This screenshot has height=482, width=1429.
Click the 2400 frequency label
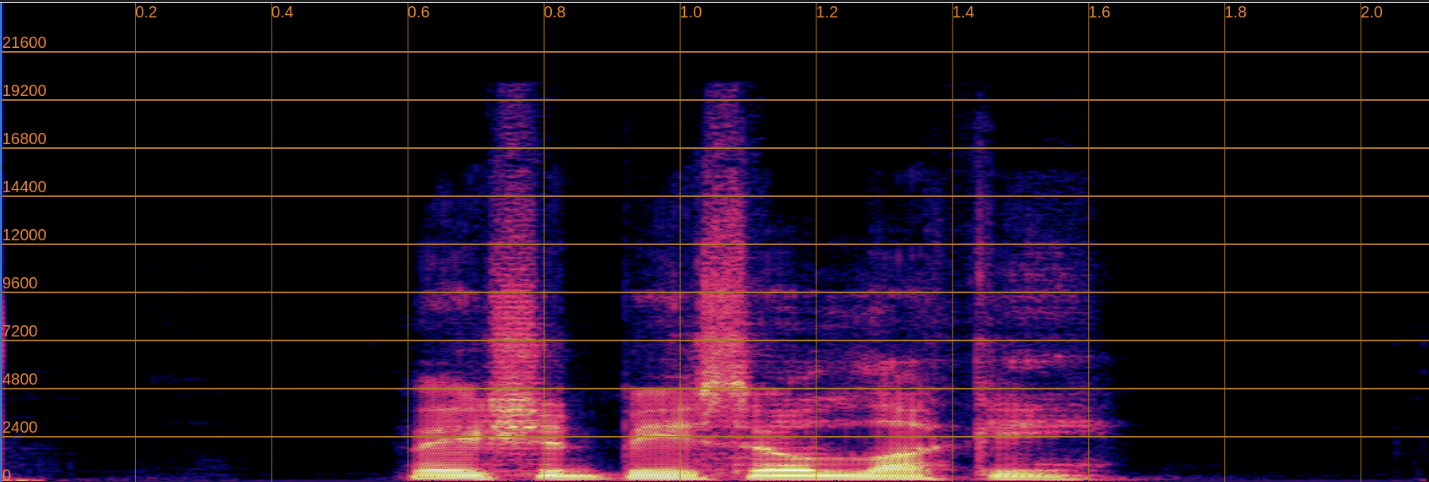pos(21,427)
